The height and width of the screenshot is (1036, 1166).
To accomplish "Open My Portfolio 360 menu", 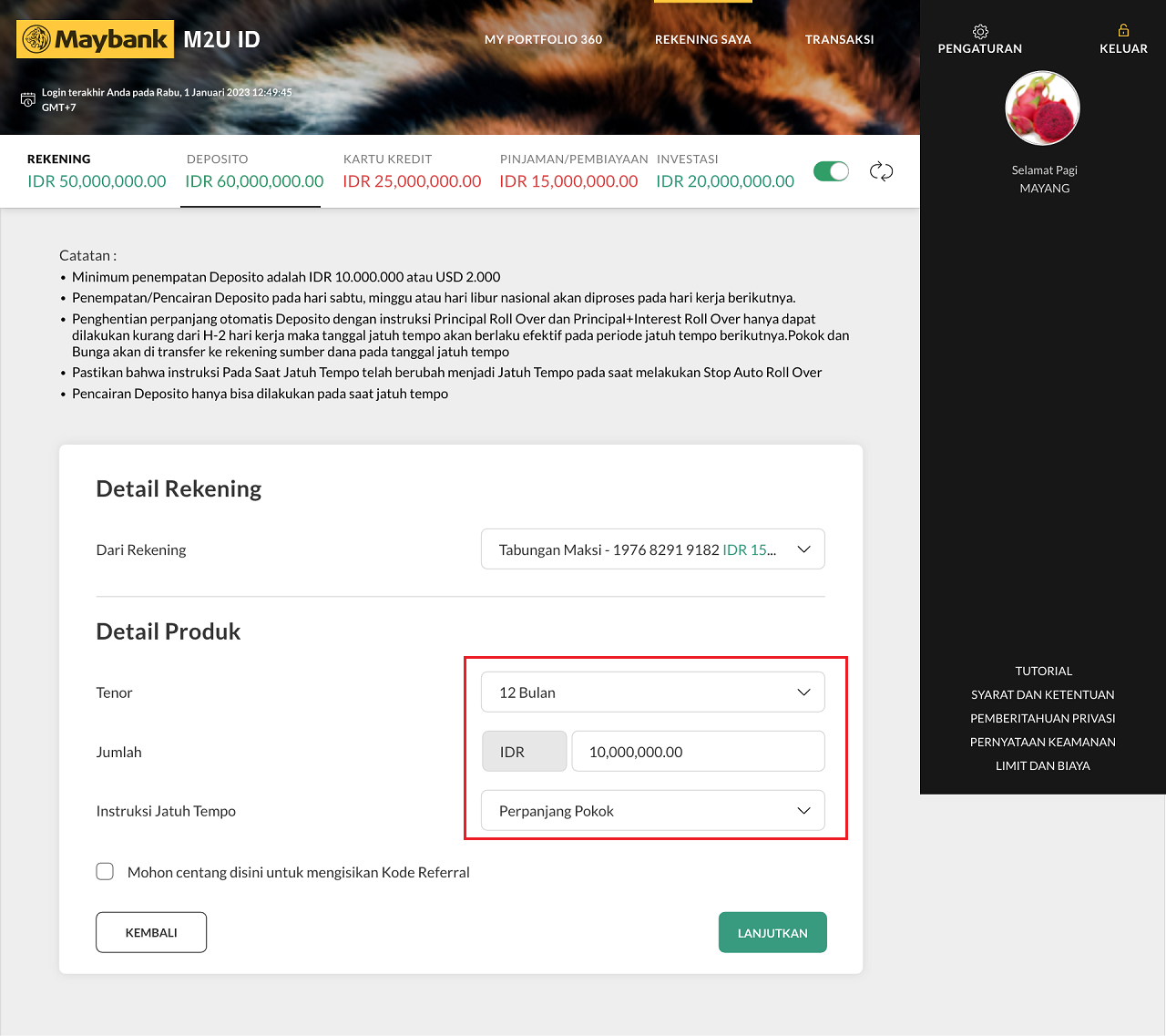I will point(543,39).
